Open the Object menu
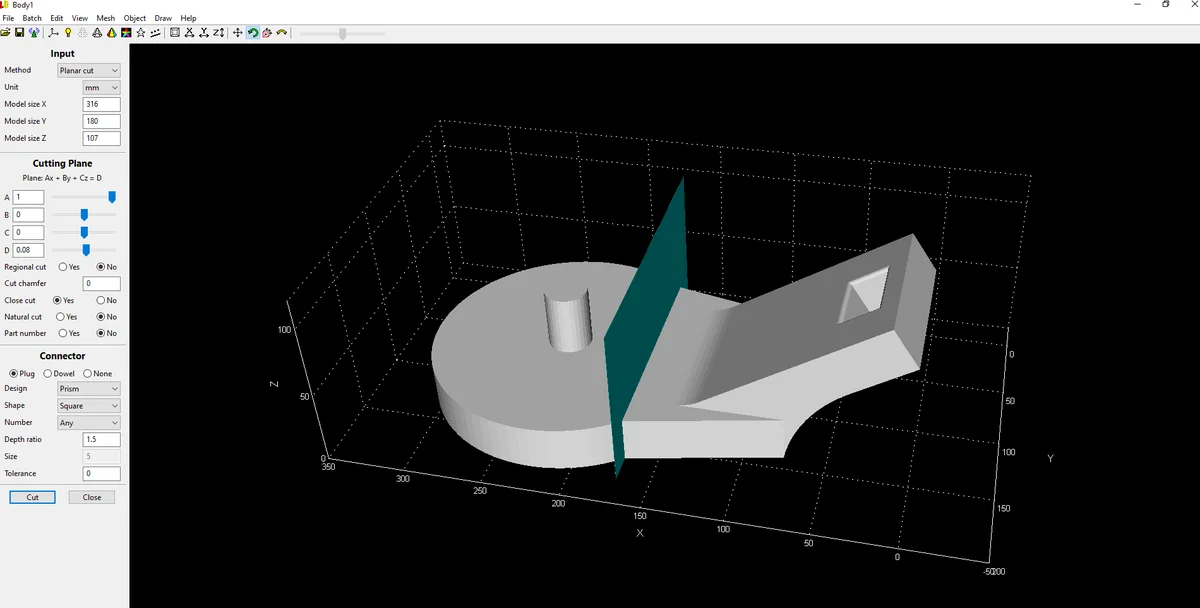This screenshot has height=608, width=1200. (x=135, y=18)
